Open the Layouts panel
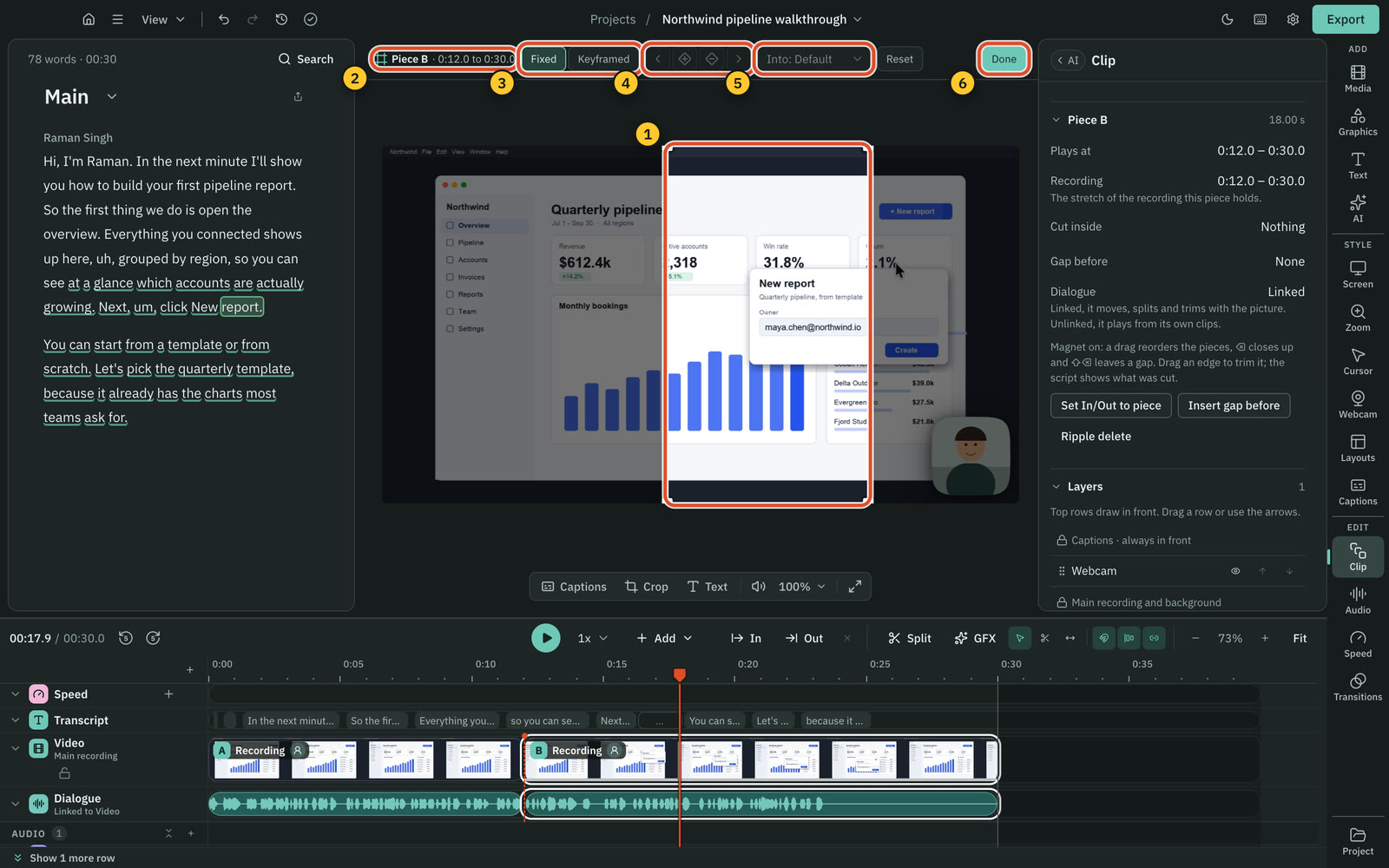The height and width of the screenshot is (868, 1389). [x=1358, y=448]
